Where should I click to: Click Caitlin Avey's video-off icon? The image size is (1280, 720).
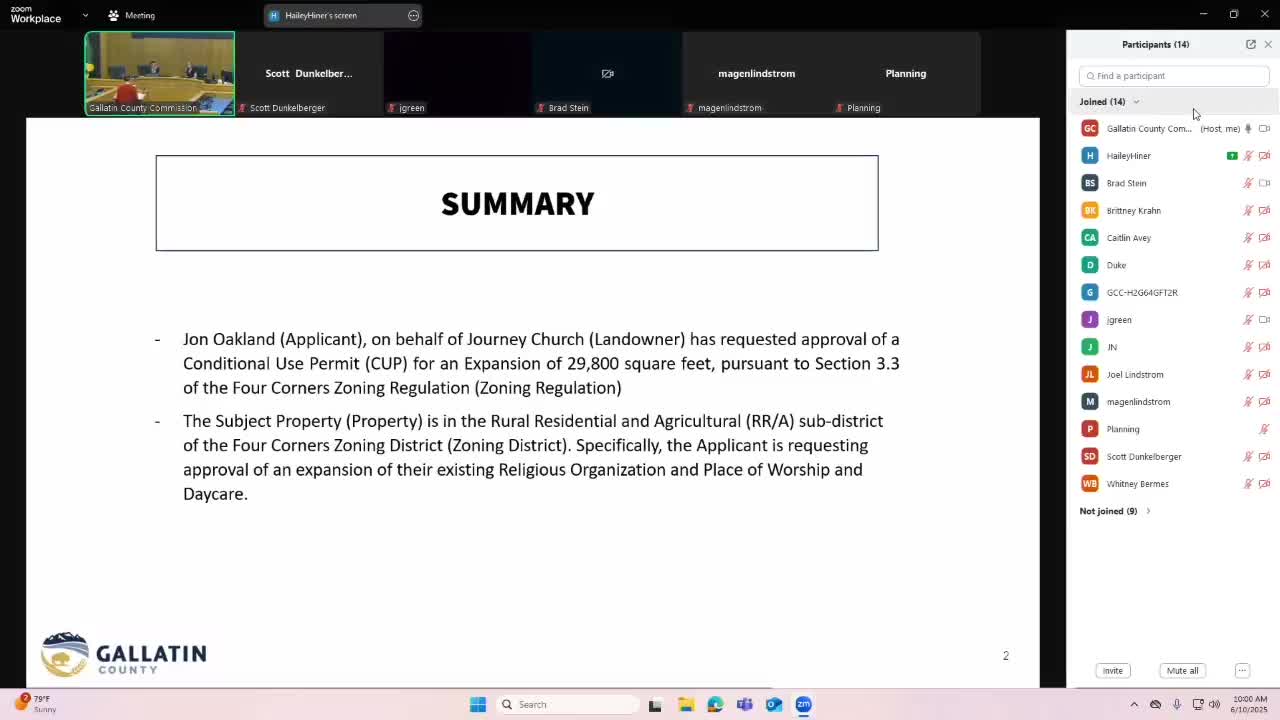pyautogui.click(x=1264, y=238)
